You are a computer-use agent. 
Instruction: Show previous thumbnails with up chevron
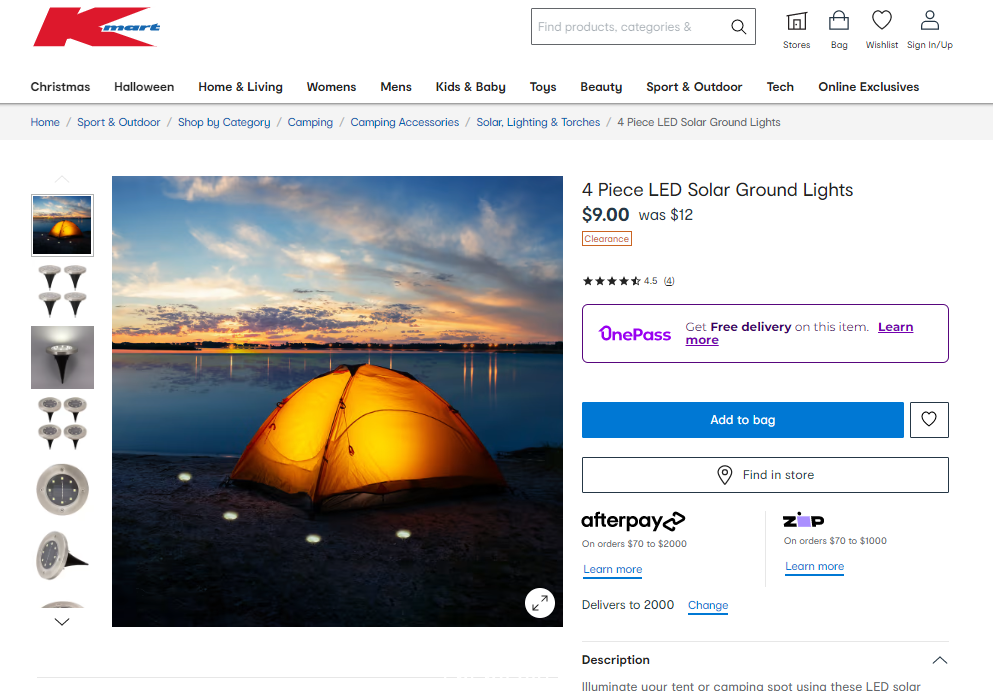coord(62,179)
